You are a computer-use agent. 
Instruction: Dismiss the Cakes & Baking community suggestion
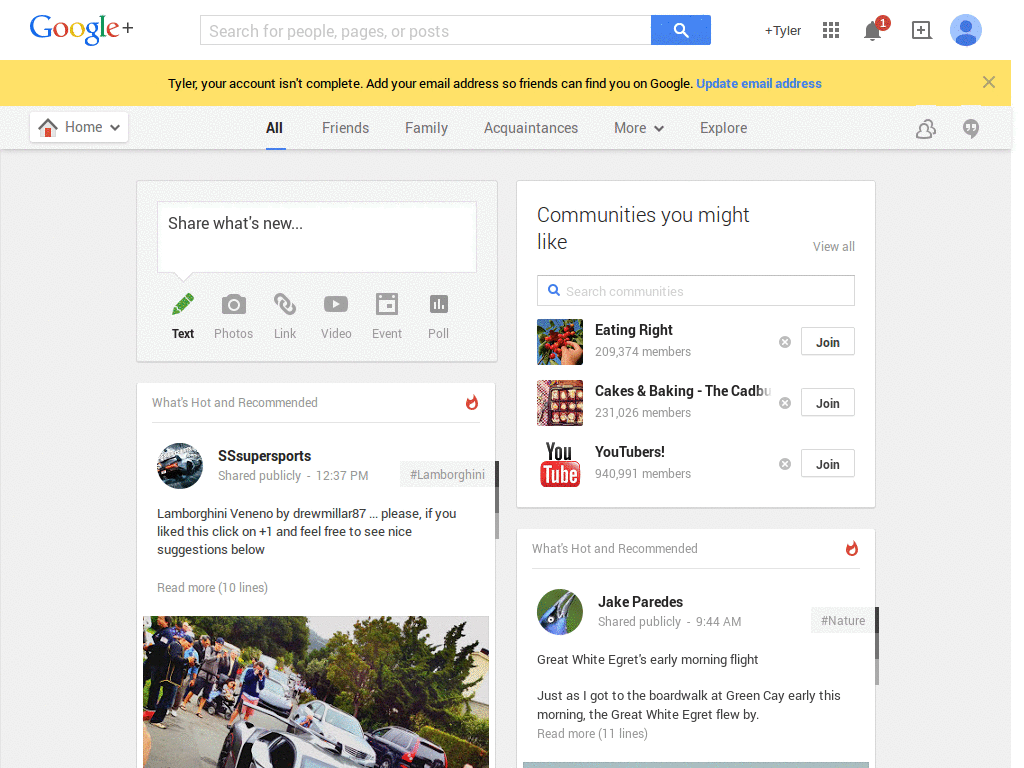(785, 403)
